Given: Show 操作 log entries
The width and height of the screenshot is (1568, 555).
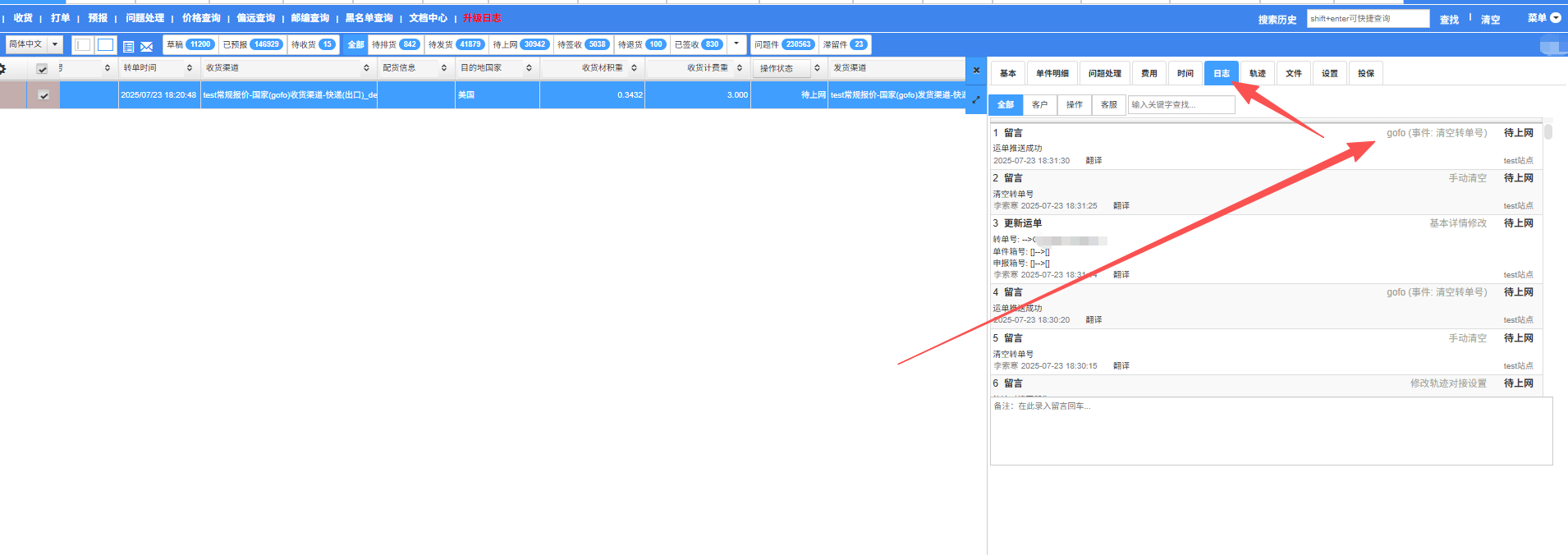Looking at the screenshot, I should [1075, 104].
